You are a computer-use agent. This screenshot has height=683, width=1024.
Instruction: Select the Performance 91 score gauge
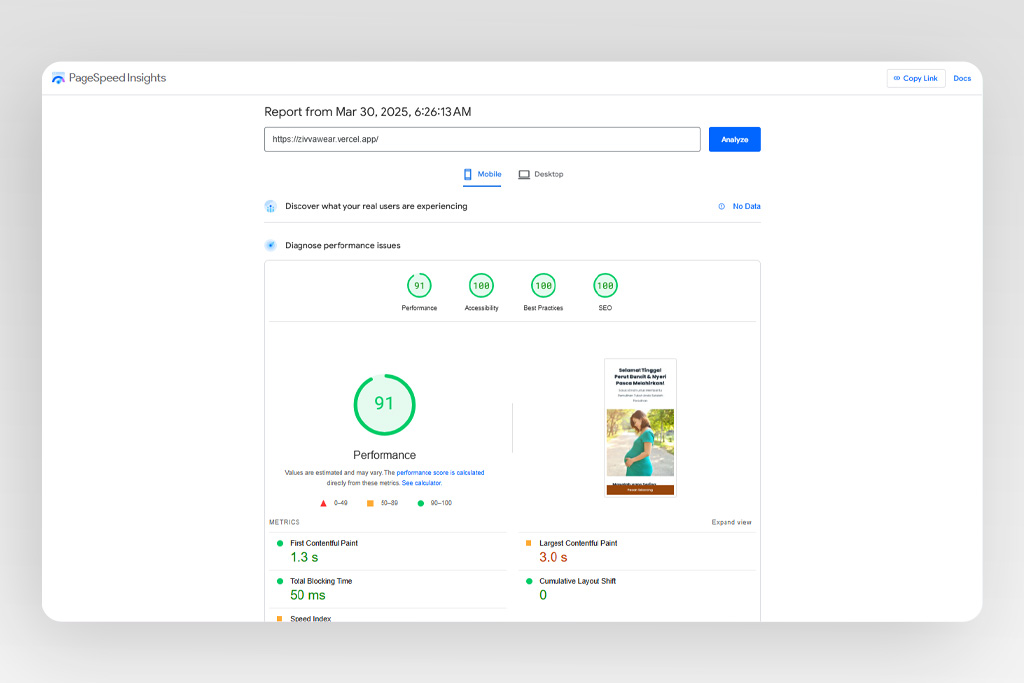pos(419,286)
